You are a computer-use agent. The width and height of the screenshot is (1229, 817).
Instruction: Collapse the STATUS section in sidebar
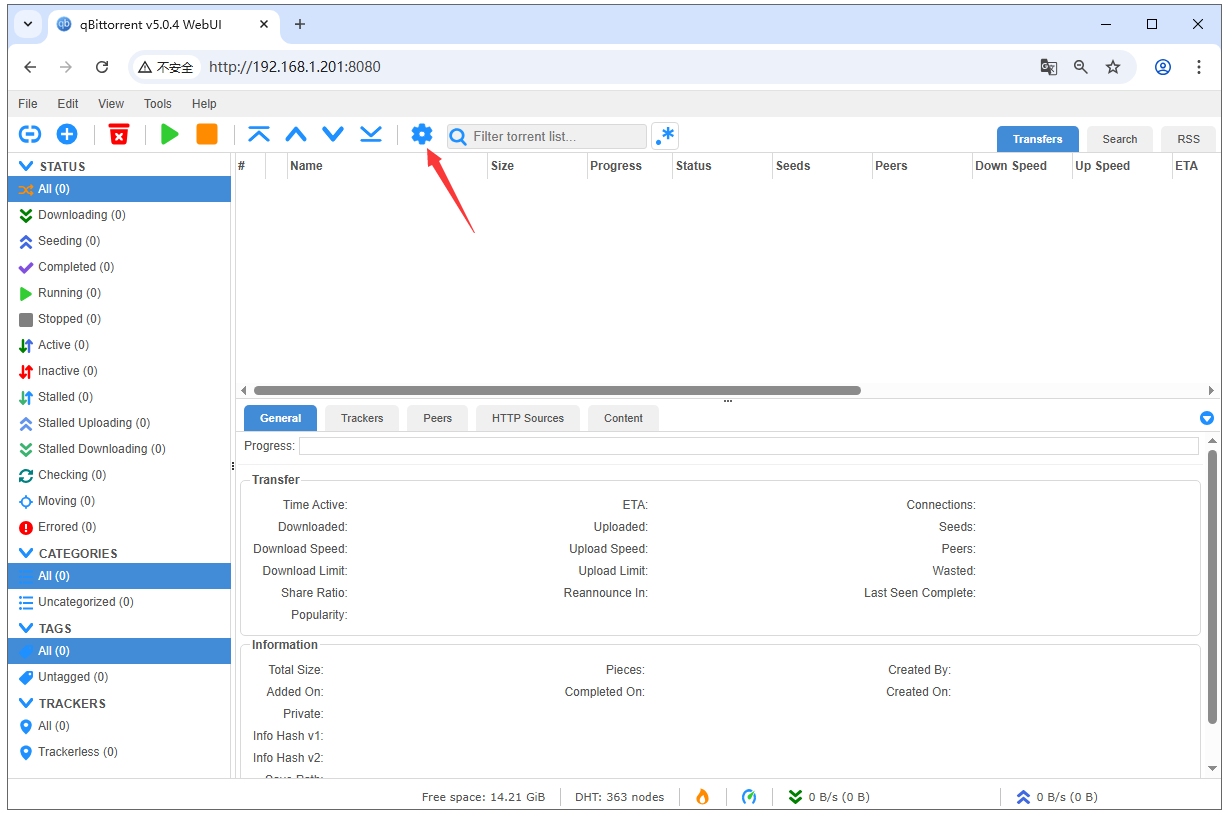coord(27,165)
